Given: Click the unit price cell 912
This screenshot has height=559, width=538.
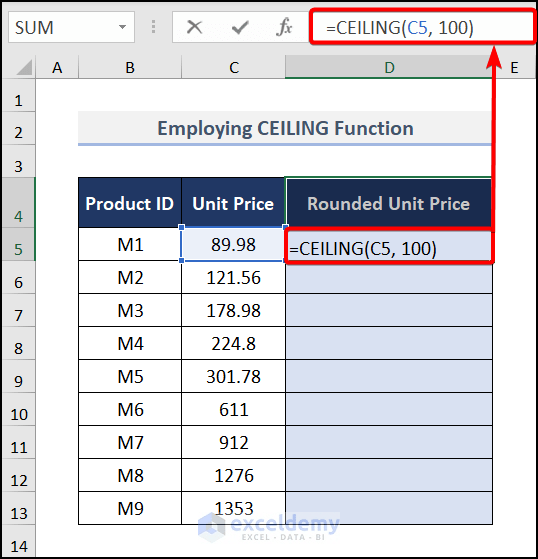Looking at the screenshot, I should point(234,442).
